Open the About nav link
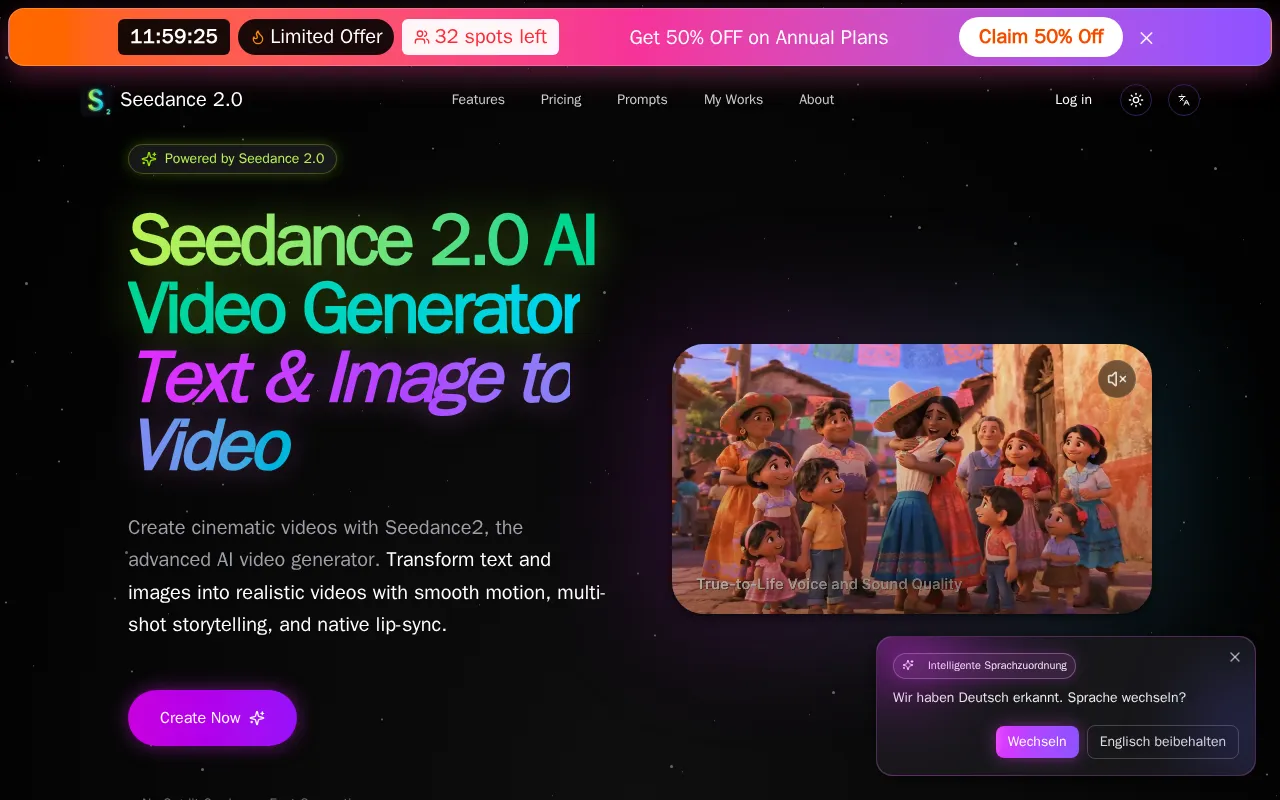The height and width of the screenshot is (800, 1280). pyautogui.click(x=816, y=100)
